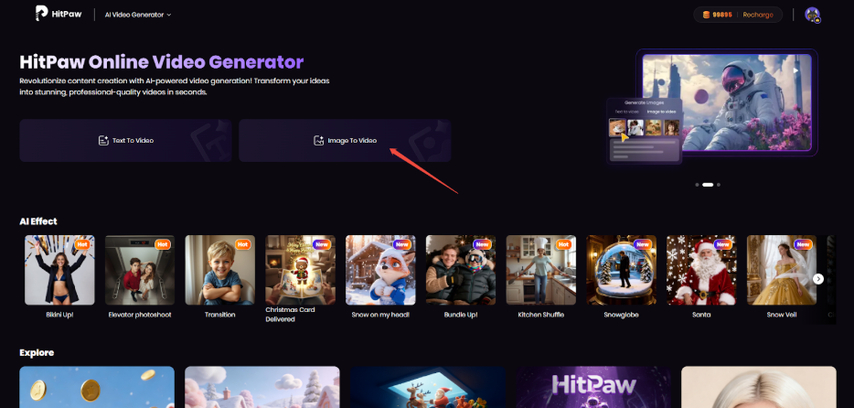
Task: Open the blonde woman Explore card
Action: coord(759,387)
